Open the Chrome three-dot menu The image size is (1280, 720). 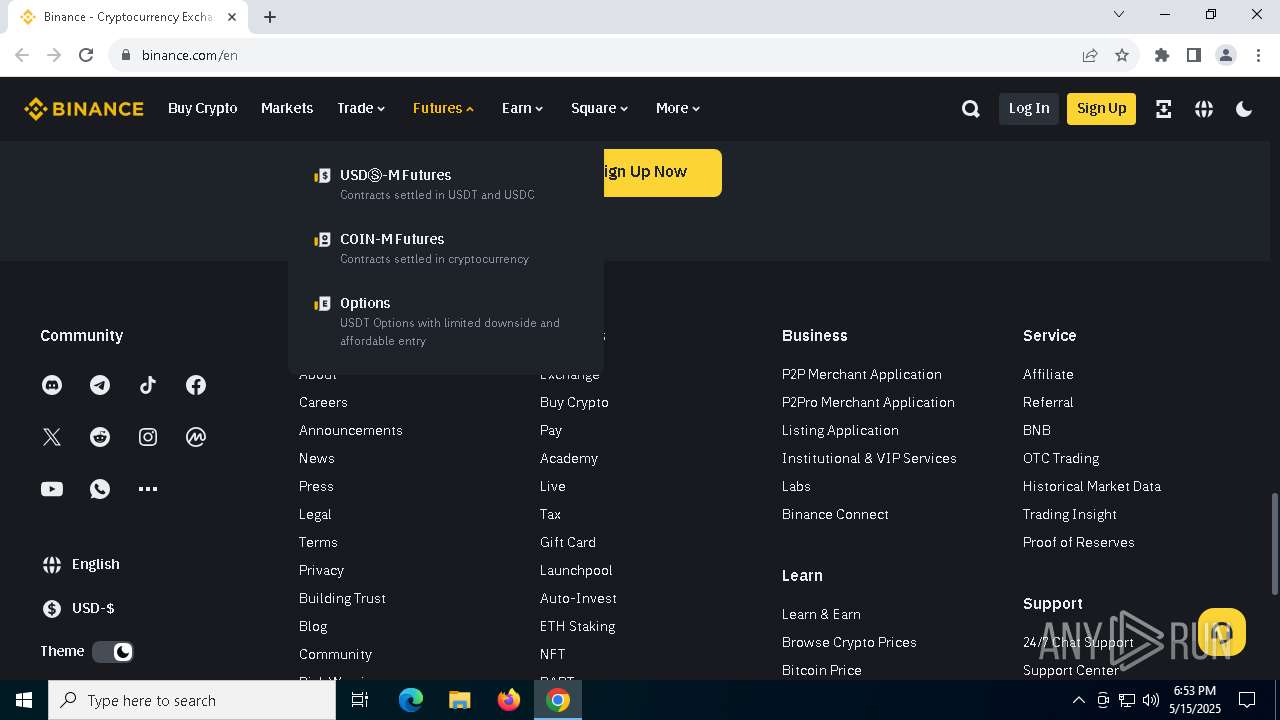coord(1258,55)
